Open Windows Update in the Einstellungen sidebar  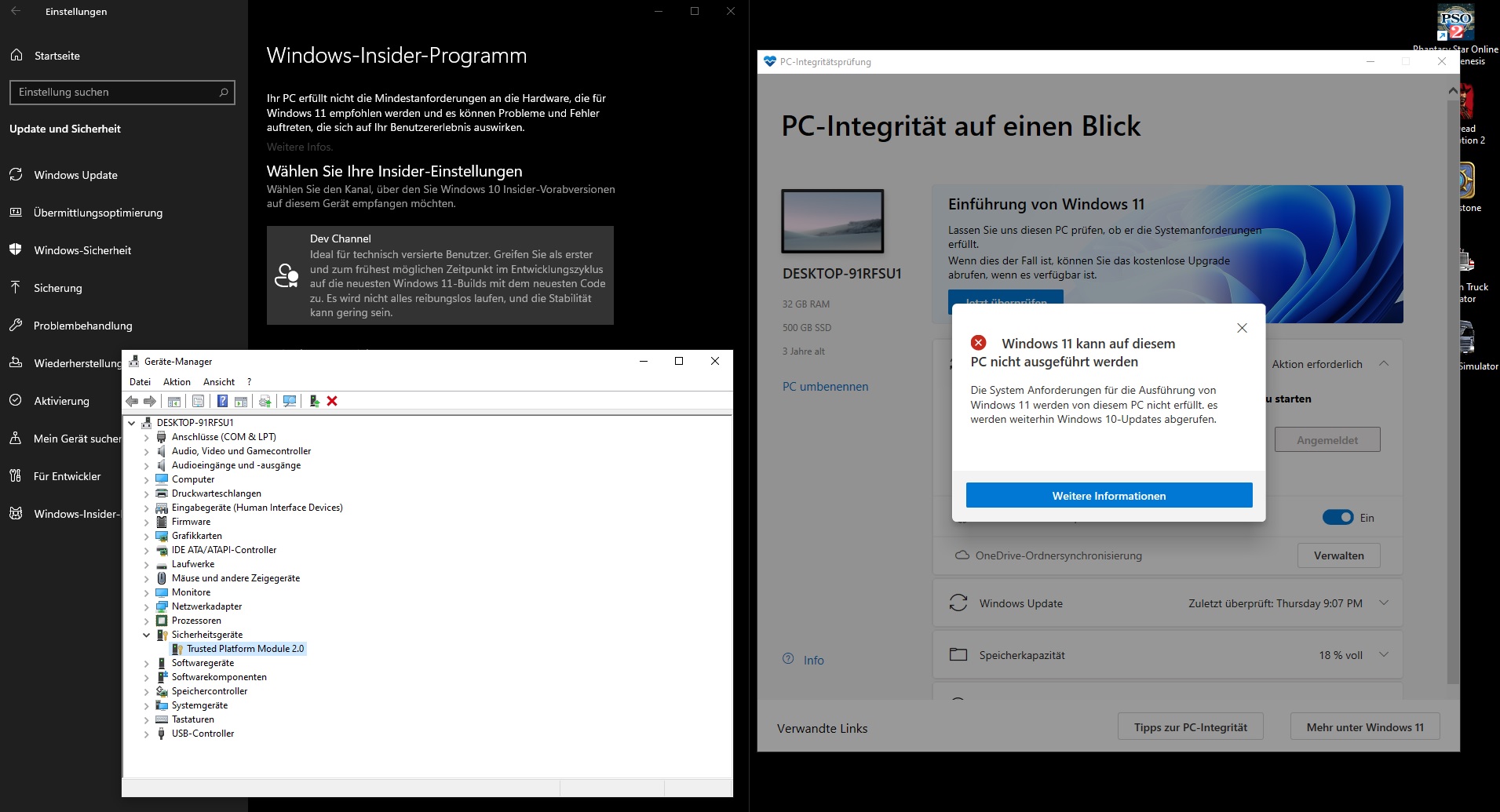[76, 175]
